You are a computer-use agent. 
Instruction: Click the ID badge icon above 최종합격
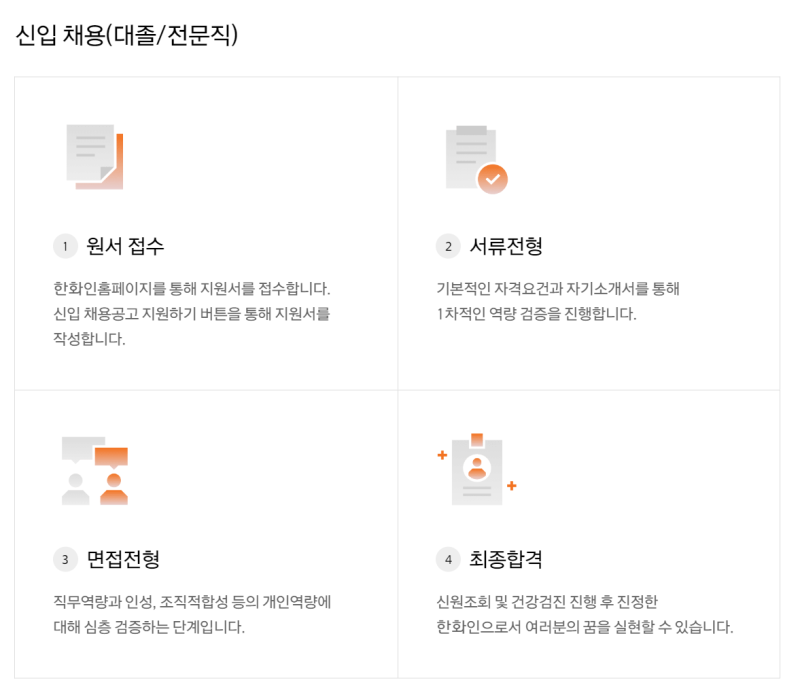pyautogui.click(x=477, y=470)
